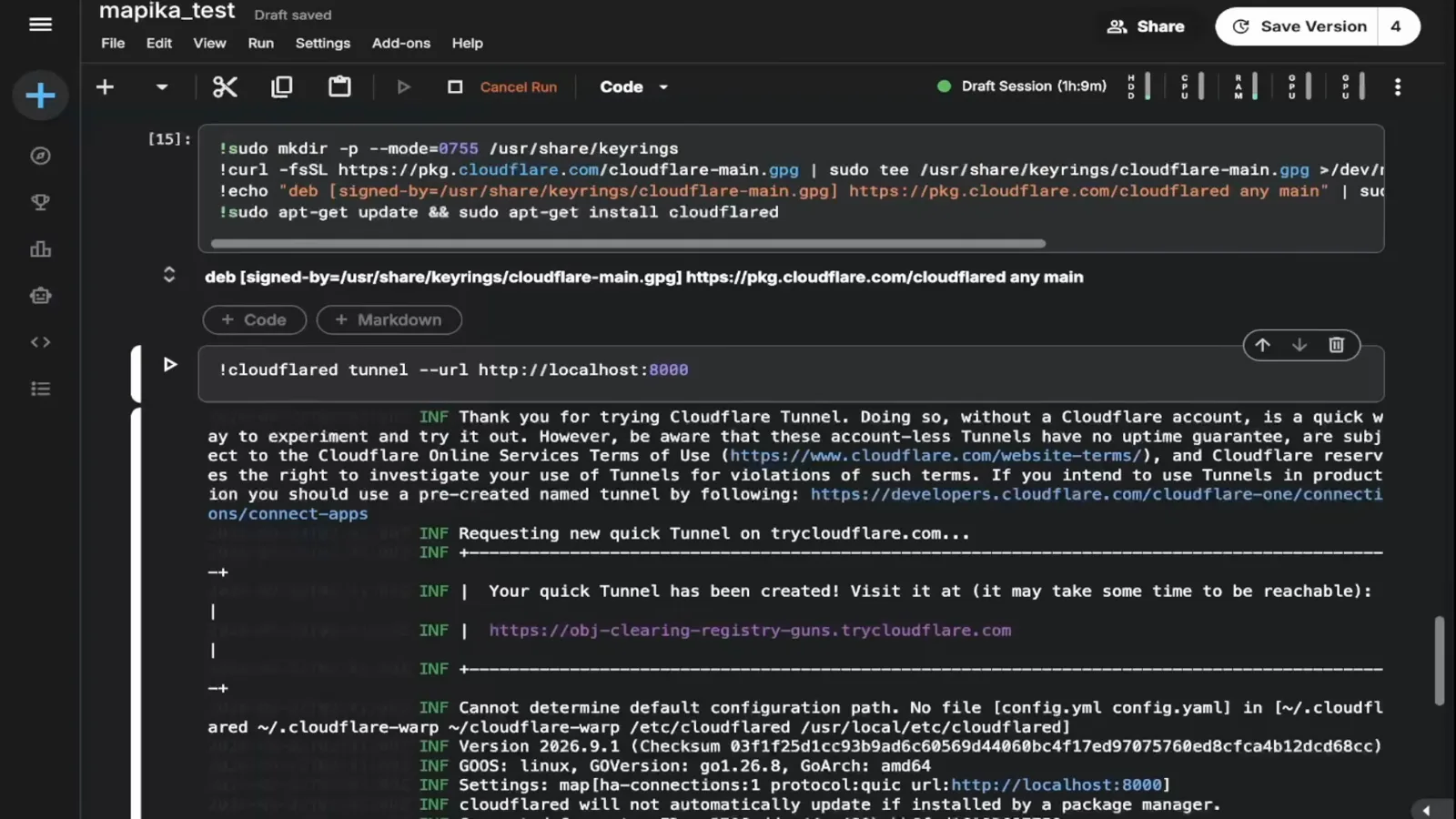1456x819 pixels.
Task: Click the notebook vertical scrollbar
Action: pos(1440,660)
